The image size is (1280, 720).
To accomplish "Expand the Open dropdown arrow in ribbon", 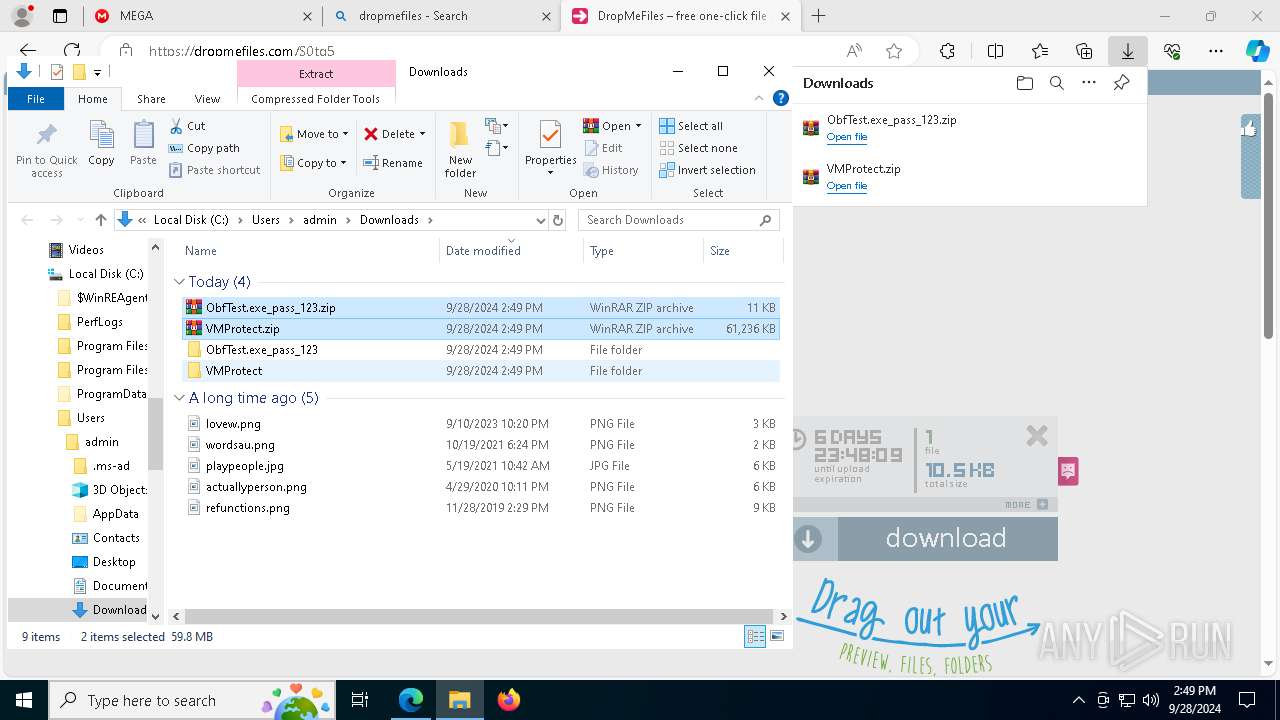I will (638, 126).
